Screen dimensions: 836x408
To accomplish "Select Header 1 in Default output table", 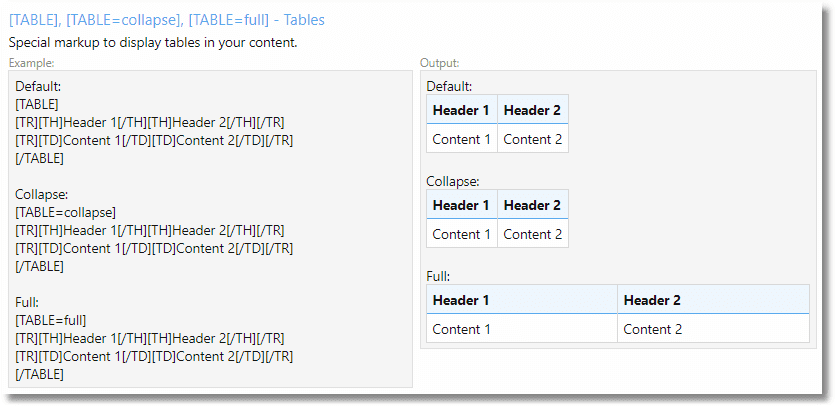I will tap(461, 110).
